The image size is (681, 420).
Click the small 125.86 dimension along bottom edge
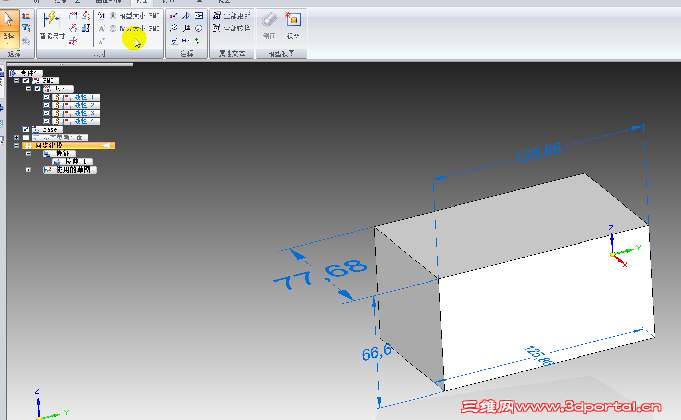(539, 356)
